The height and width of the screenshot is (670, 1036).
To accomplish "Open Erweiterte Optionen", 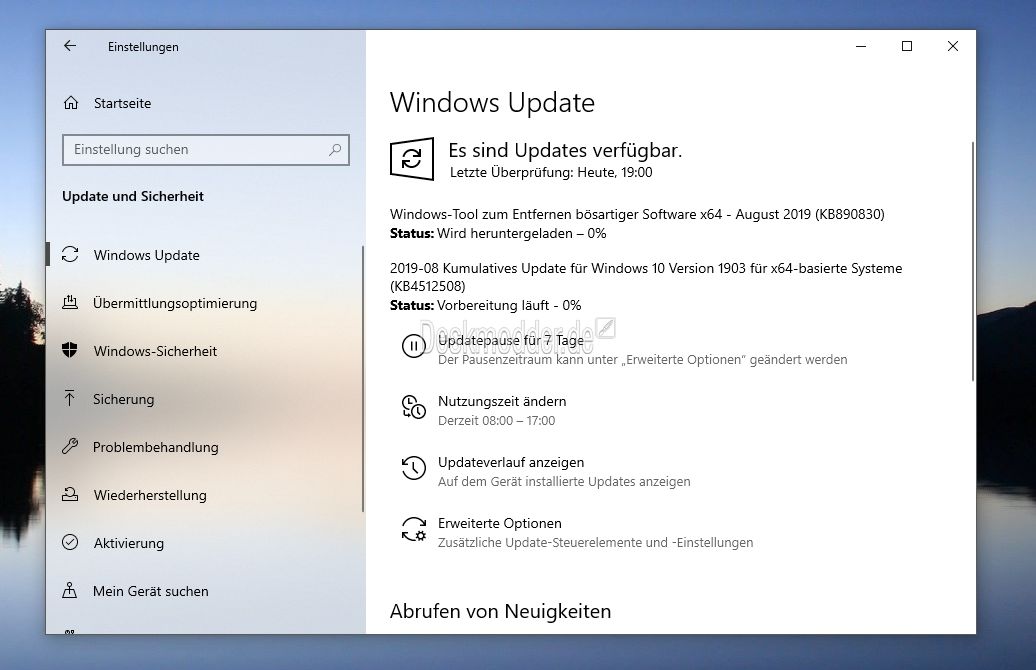I will pyautogui.click(x=500, y=523).
